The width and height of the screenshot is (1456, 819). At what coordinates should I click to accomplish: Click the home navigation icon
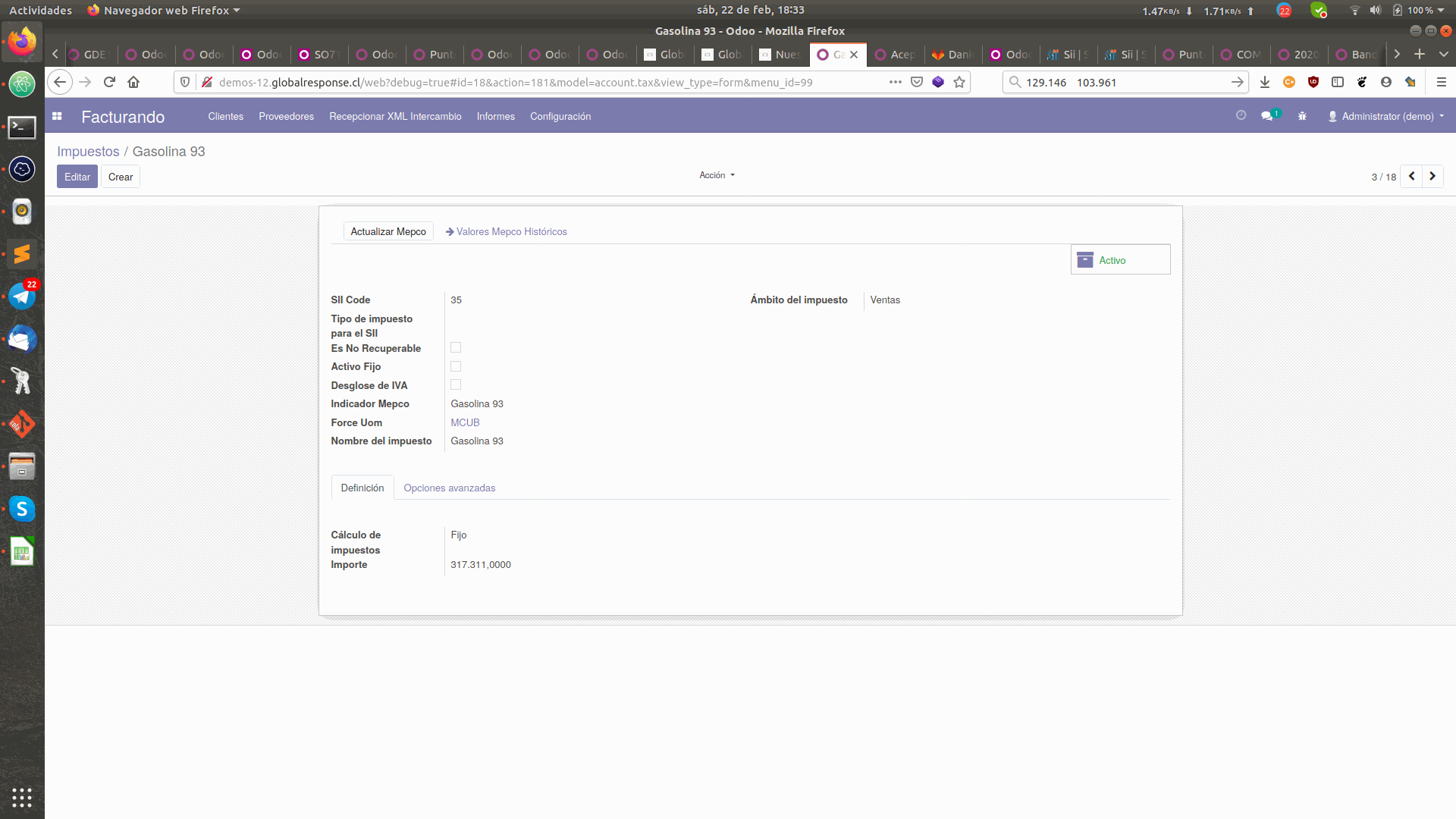click(x=133, y=82)
